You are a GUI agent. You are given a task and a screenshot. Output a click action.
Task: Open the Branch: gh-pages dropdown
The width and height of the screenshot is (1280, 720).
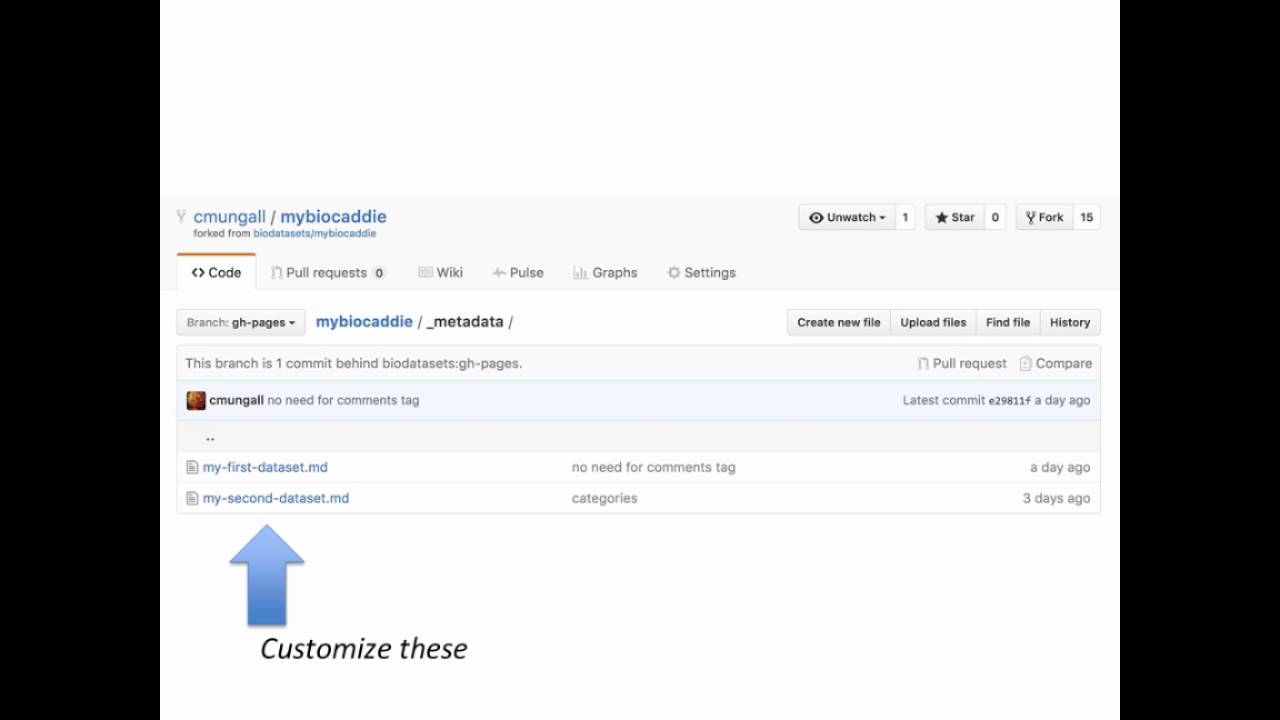pyautogui.click(x=241, y=322)
